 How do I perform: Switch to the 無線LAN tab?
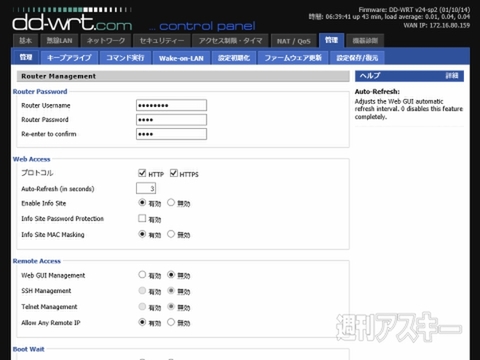click(x=59, y=41)
